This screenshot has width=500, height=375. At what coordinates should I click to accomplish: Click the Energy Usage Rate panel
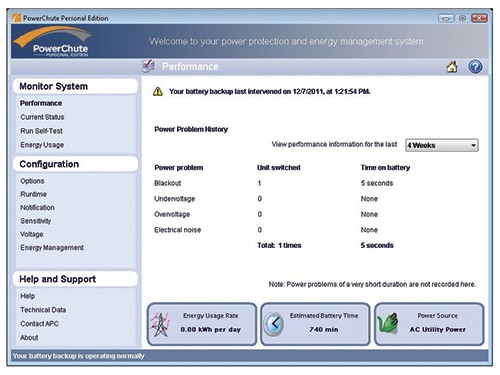coord(202,324)
